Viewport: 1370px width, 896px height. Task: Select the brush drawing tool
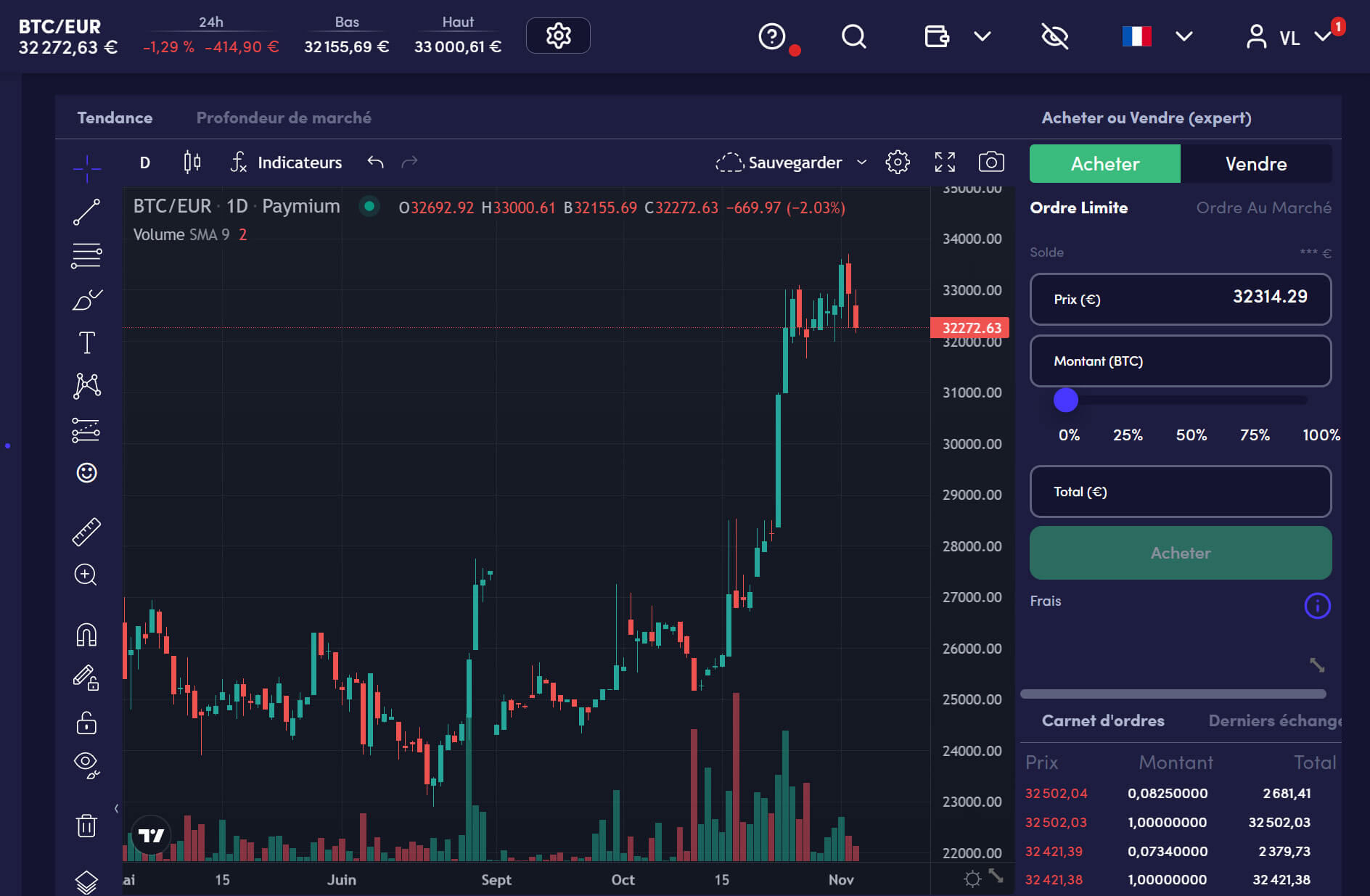pos(86,300)
